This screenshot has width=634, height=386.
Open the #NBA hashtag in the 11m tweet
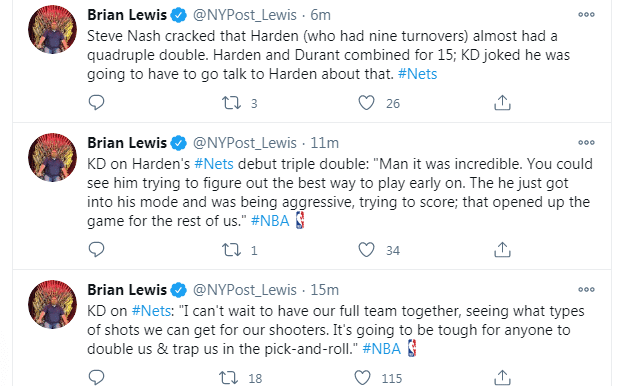click(x=270, y=221)
